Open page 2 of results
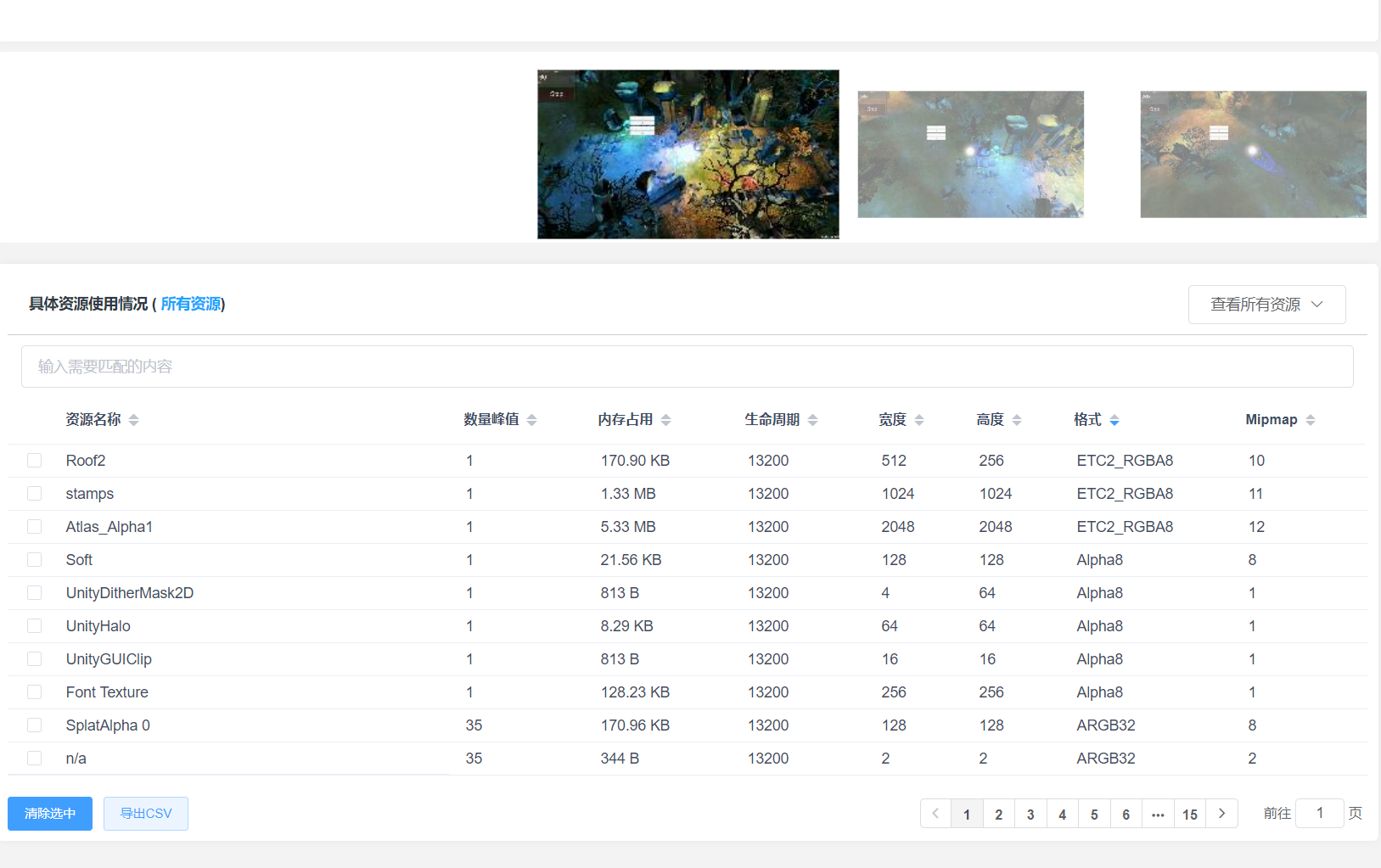1381x868 pixels. tap(999, 814)
